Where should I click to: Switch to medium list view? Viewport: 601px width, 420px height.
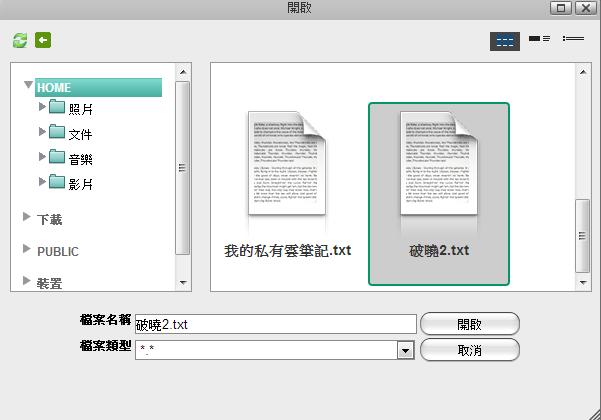[540, 39]
